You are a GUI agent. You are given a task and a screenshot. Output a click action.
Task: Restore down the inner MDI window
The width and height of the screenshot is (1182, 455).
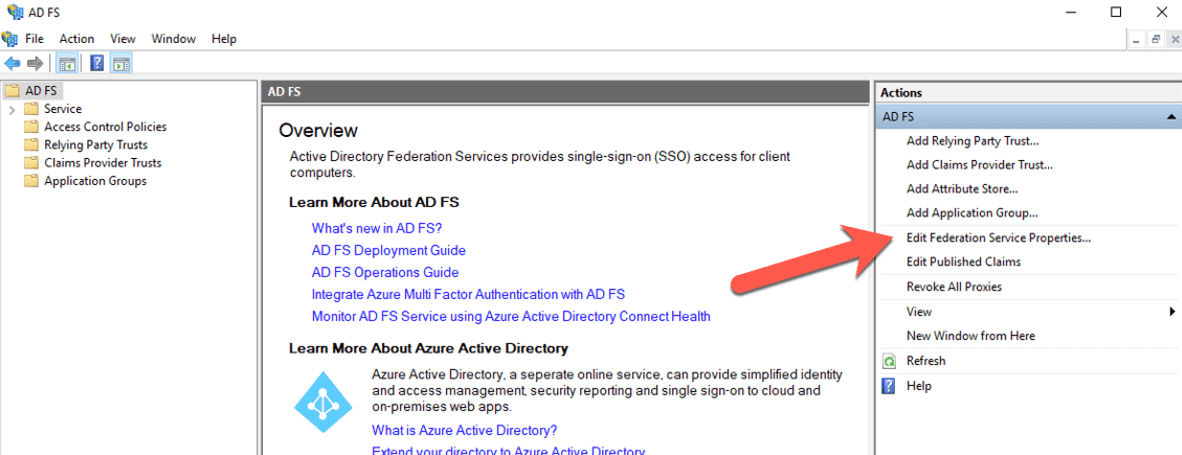pos(1156,40)
